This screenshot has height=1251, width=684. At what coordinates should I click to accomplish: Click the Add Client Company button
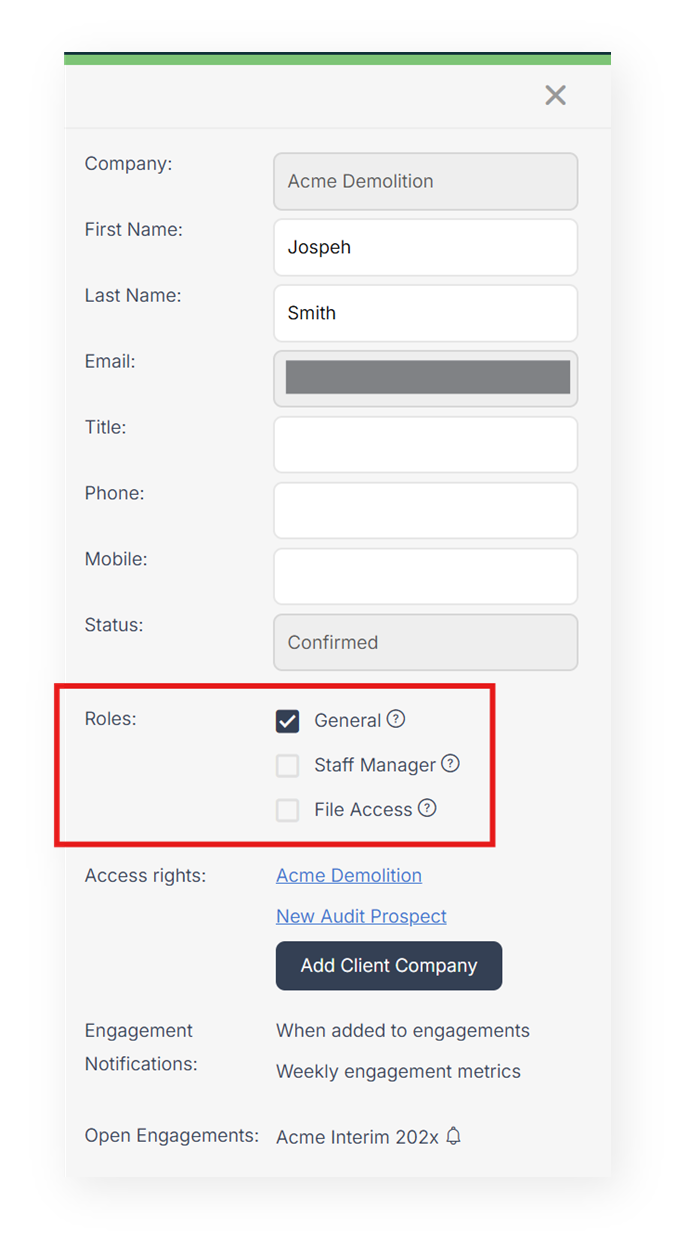coord(388,965)
